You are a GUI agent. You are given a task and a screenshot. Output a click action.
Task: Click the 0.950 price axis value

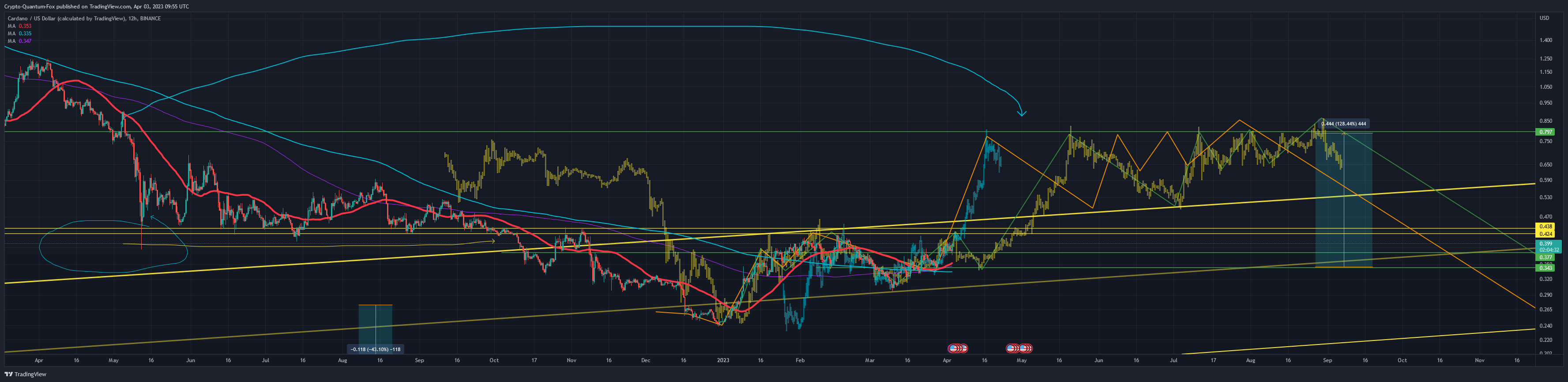coord(1545,104)
